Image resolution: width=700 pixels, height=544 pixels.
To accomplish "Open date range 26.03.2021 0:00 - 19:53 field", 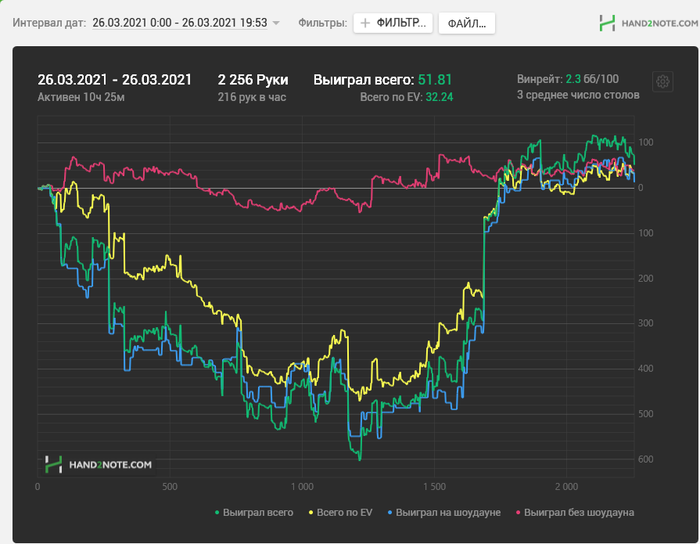I will 179,23.
